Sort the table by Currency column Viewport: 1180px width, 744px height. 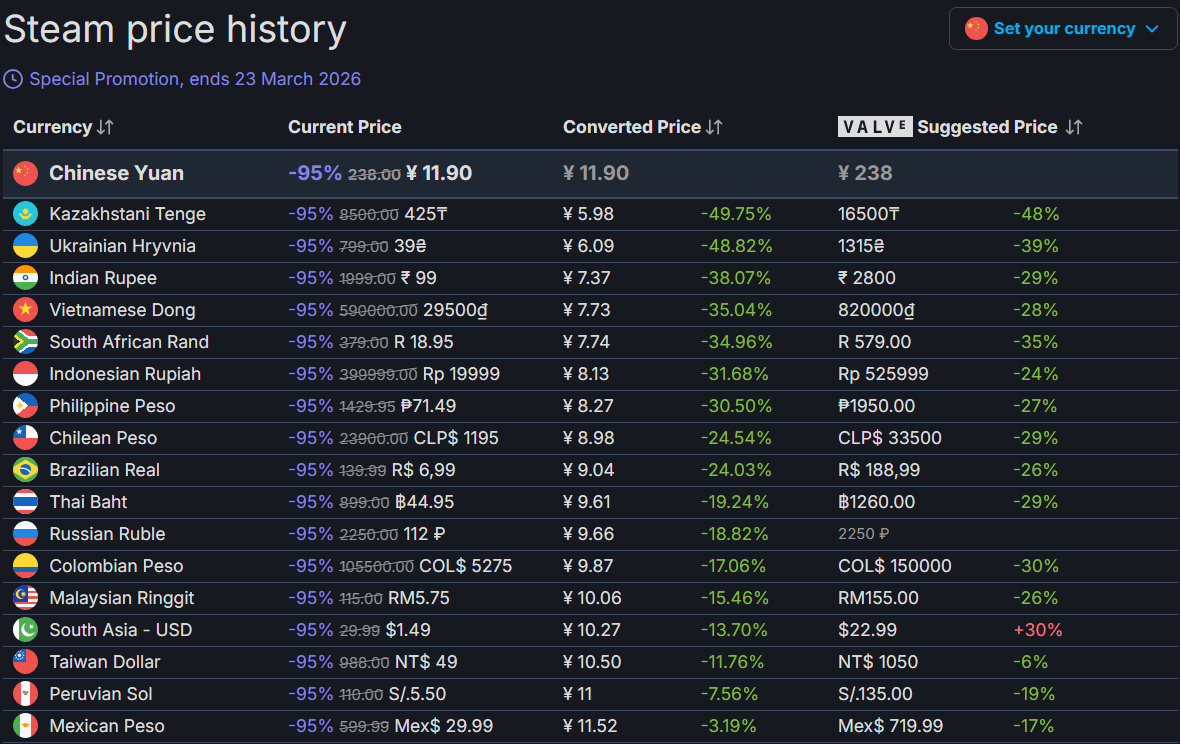point(105,127)
